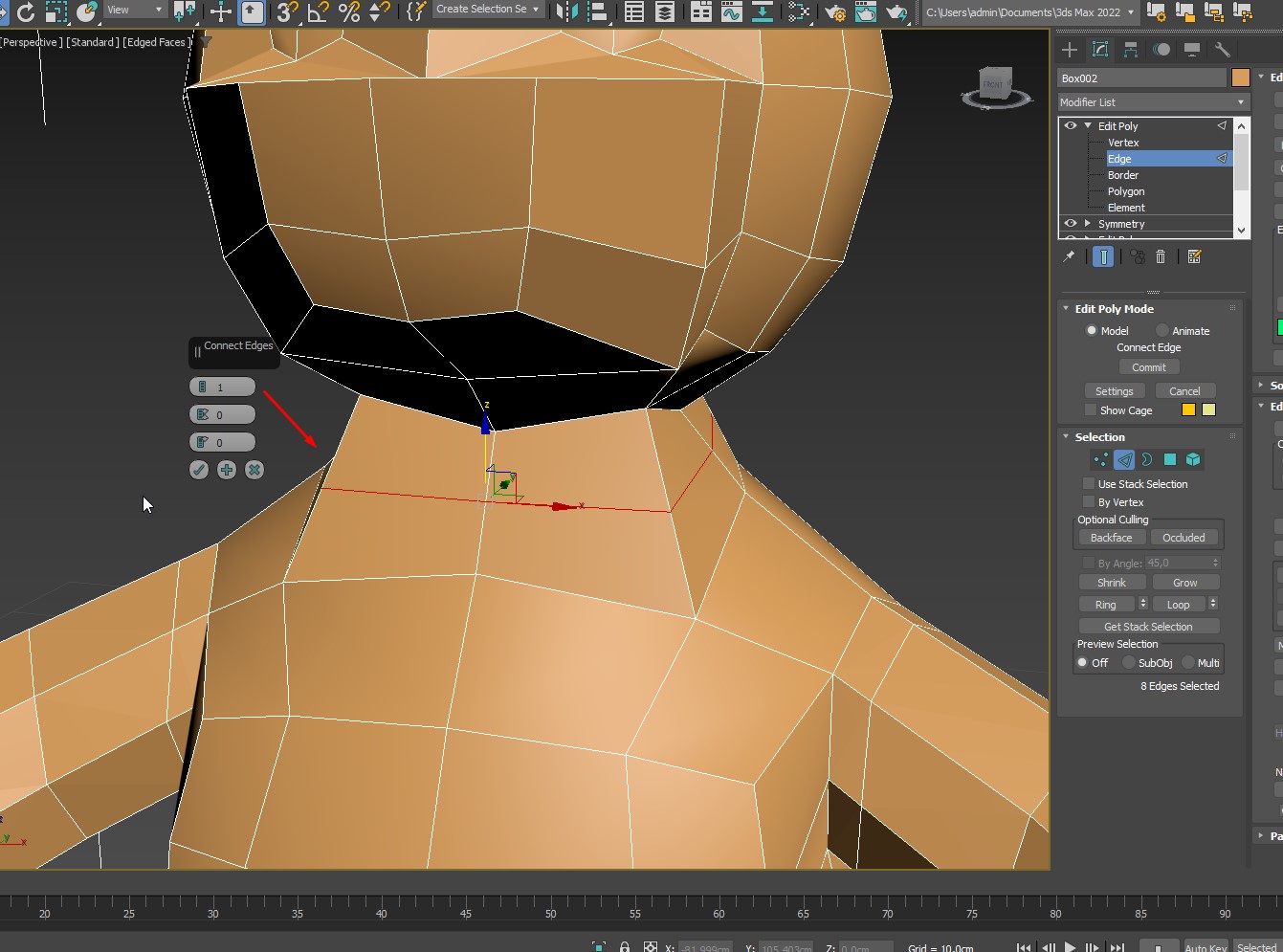Expand the Symmetry modifier in stack
This screenshot has height=952, width=1283.
click(x=1088, y=224)
